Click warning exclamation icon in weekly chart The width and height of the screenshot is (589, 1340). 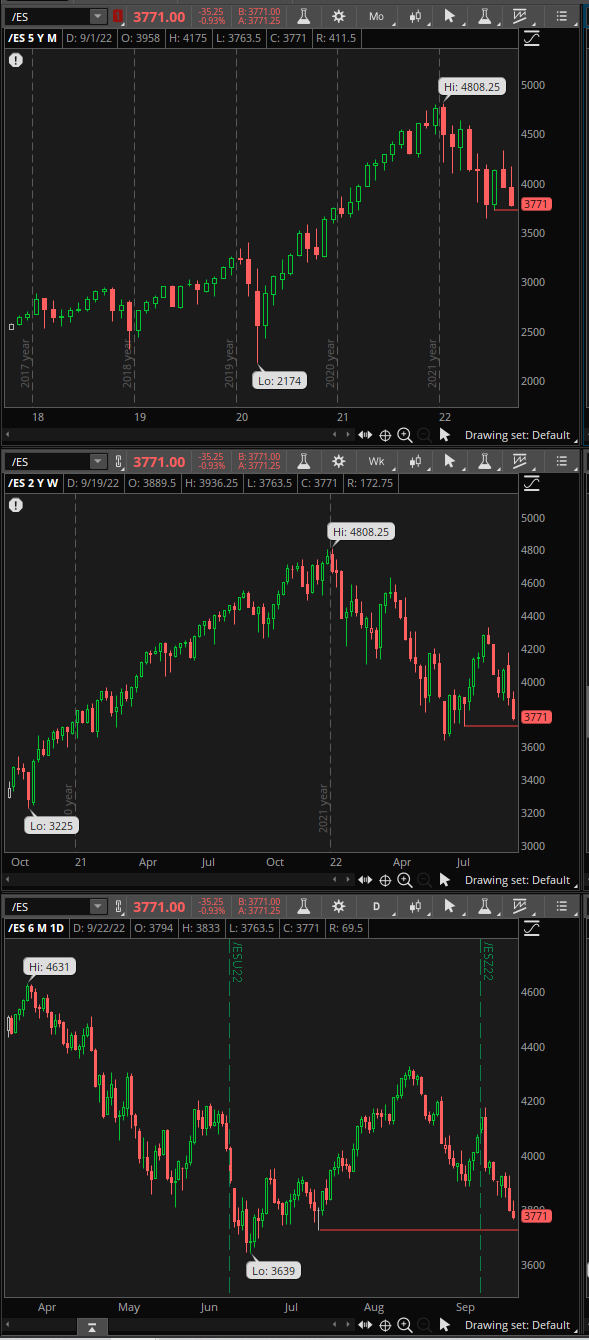click(x=16, y=505)
